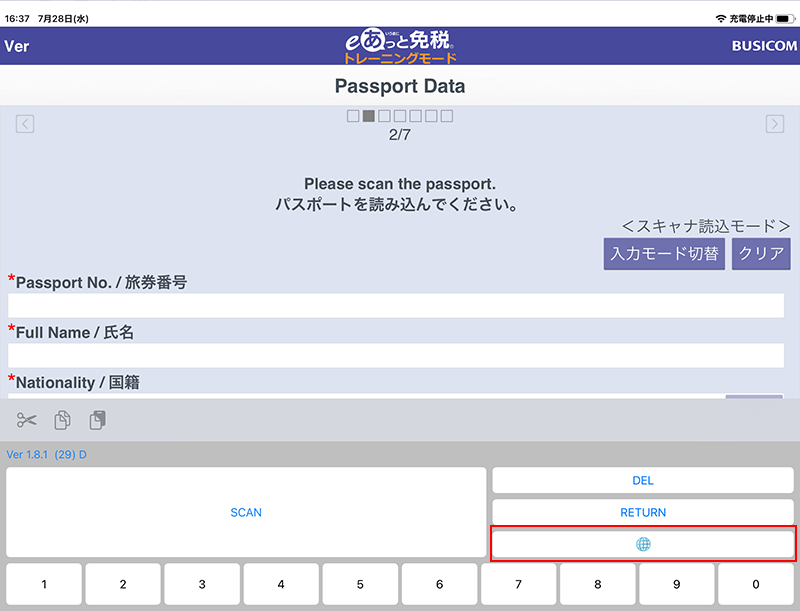The image size is (800, 611).
Task: Open the Nationality dropdown selector
Action: point(753,399)
